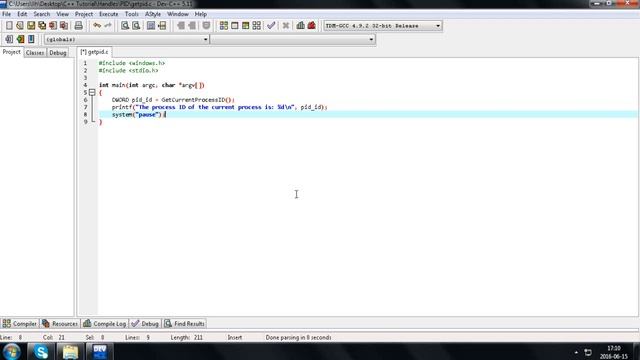Screen dimensions: 640x360
Task: Open the Search menu
Action: 42,14
